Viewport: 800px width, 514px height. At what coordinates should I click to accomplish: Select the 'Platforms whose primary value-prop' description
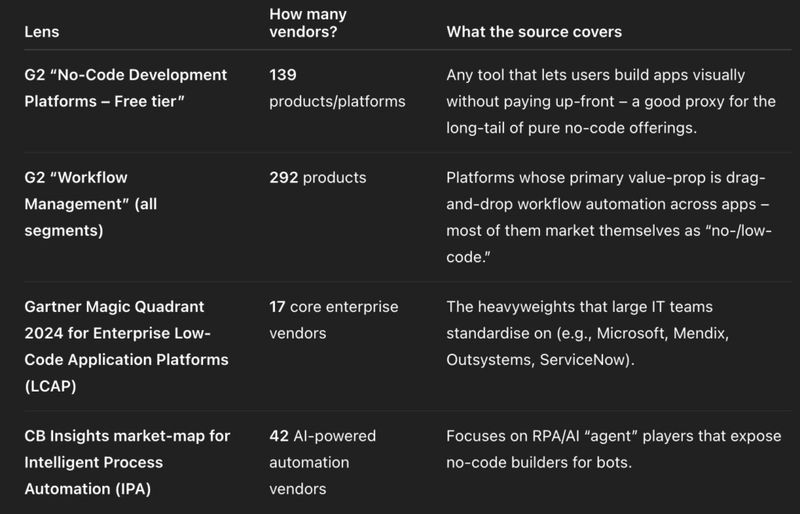pos(609,217)
